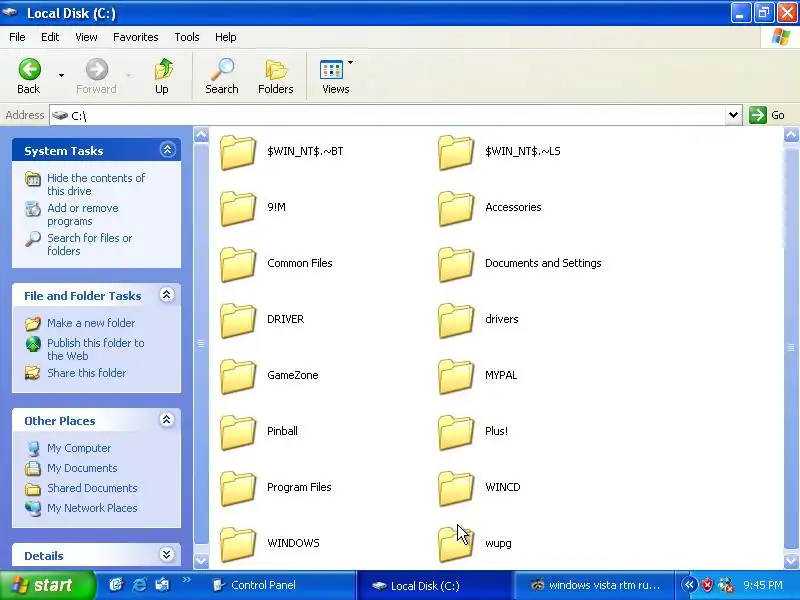Click the Local Disk (C:) taskbar button

coord(435,585)
